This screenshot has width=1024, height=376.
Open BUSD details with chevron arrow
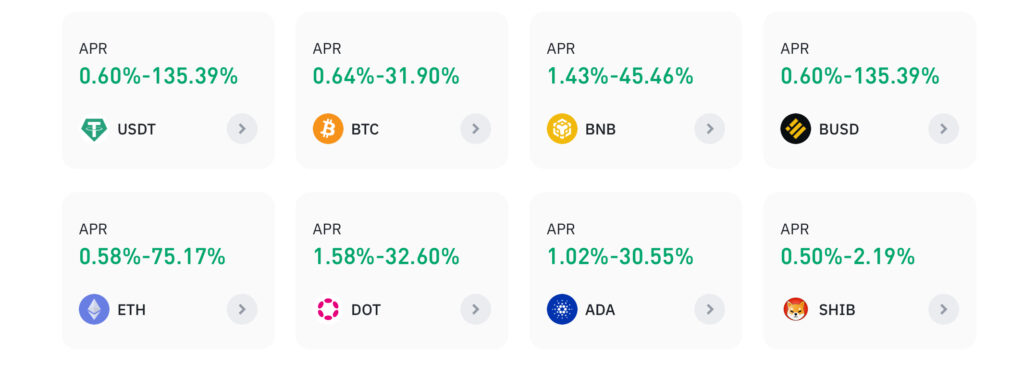coord(944,129)
